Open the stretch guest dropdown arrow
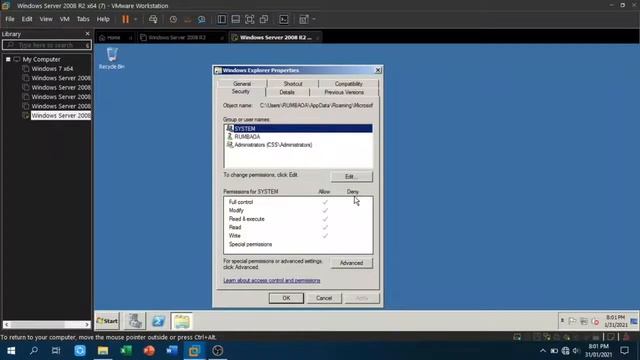 click(x=314, y=19)
